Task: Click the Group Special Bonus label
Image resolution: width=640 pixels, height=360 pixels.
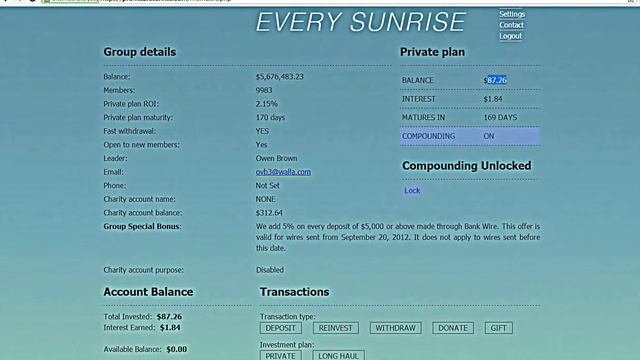Action: [142, 227]
